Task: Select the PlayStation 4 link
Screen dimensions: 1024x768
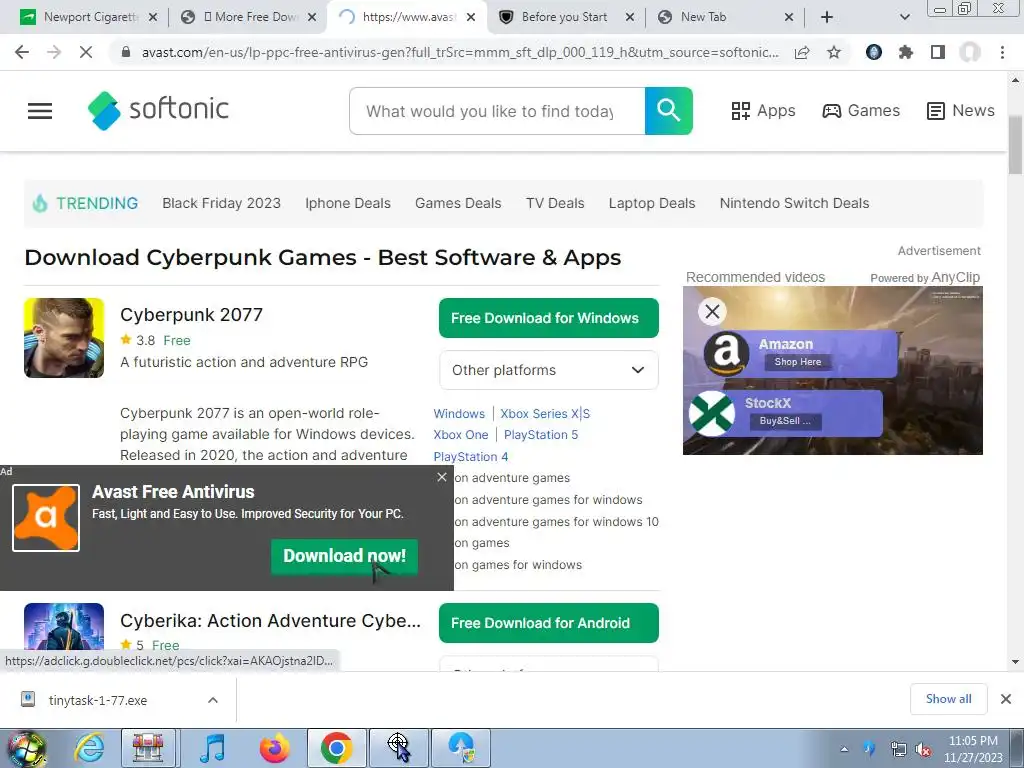Action: (470, 456)
